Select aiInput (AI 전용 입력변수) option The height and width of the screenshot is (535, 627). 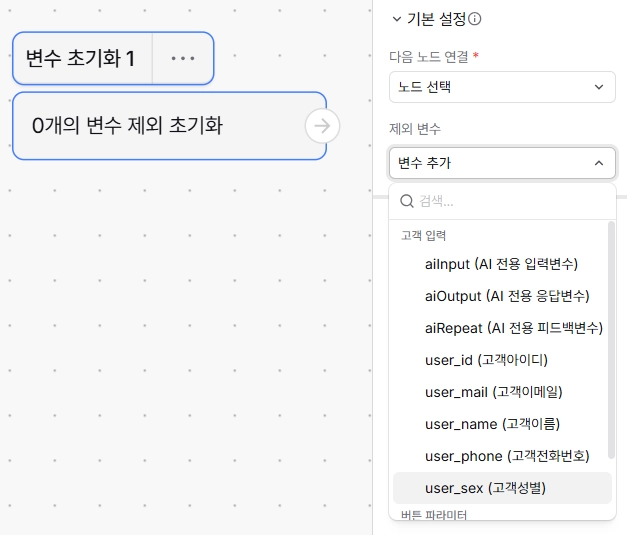[501, 264]
